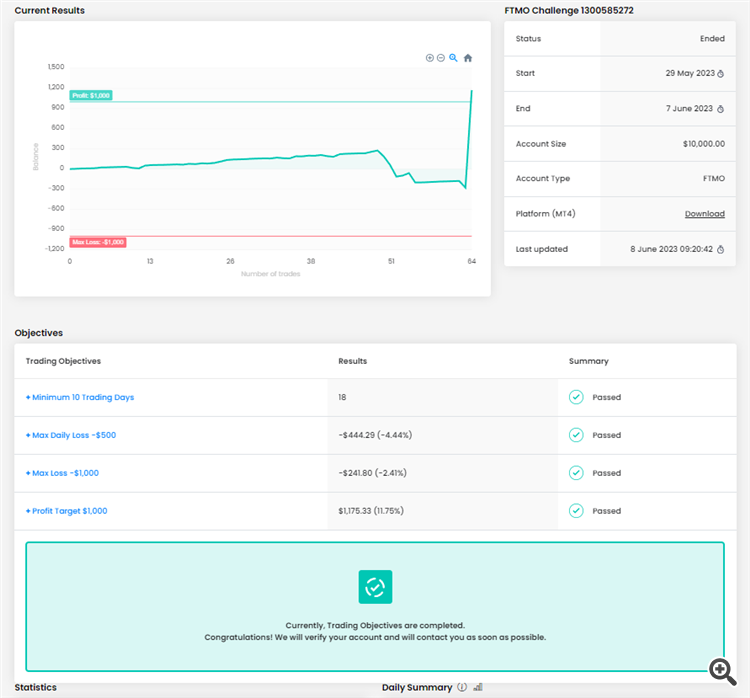The image size is (750, 698).
Task: Click the Daily Summary heading
Action: (x=417, y=687)
